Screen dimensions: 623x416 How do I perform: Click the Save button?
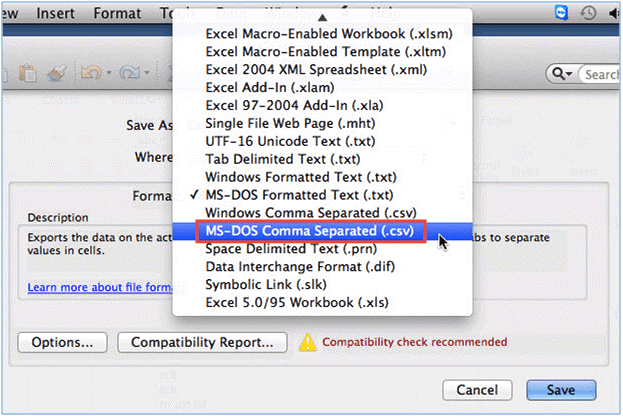point(562,389)
